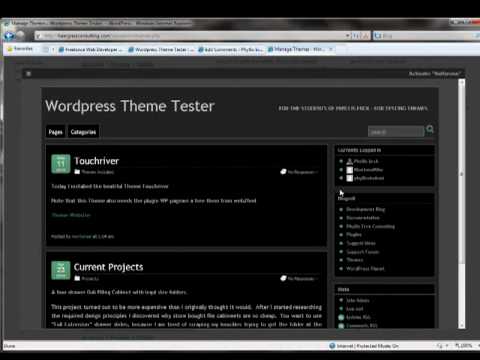Click preview scrollbar up arrow

click(462, 83)
